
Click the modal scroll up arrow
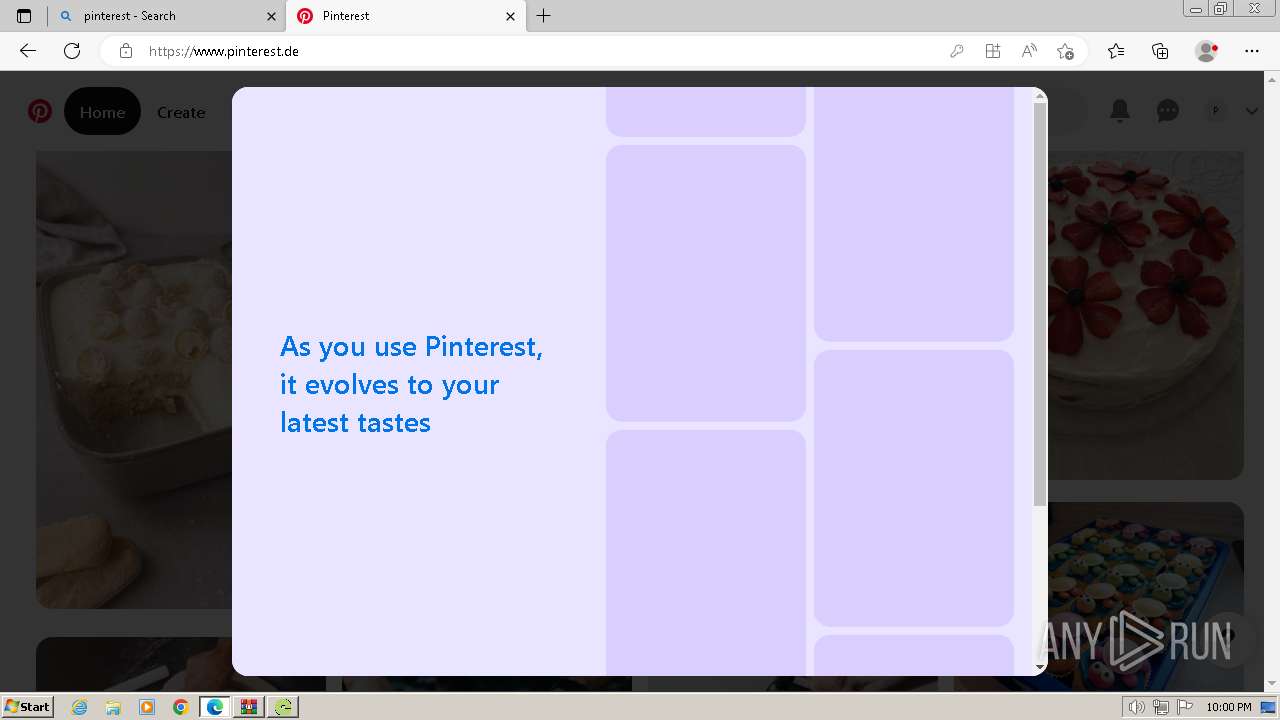coord(1040,96)
